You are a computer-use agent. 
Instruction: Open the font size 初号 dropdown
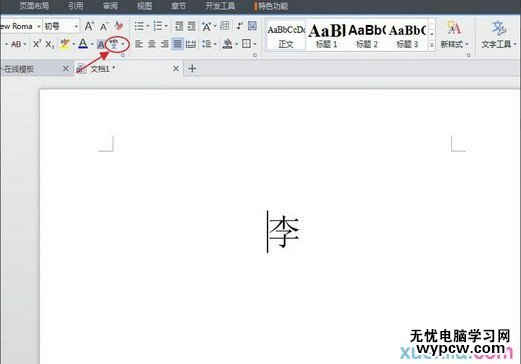click(x=76, y=26)
